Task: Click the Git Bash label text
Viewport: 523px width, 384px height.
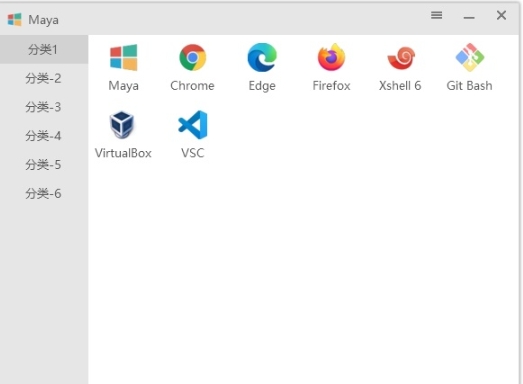Action: [x=469, y=86]
